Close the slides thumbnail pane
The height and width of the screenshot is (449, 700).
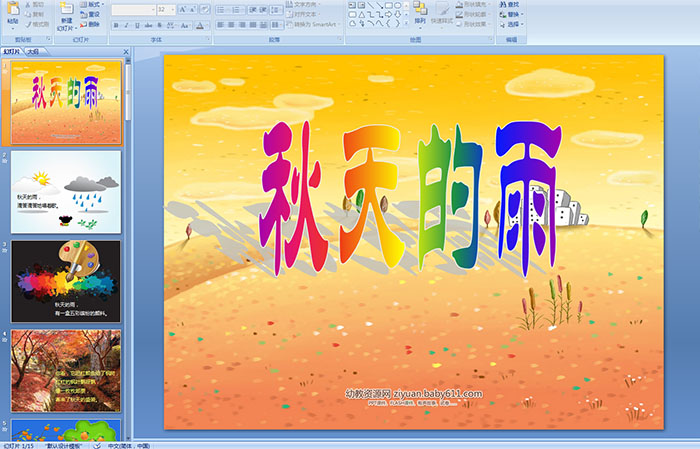[126, 52]
